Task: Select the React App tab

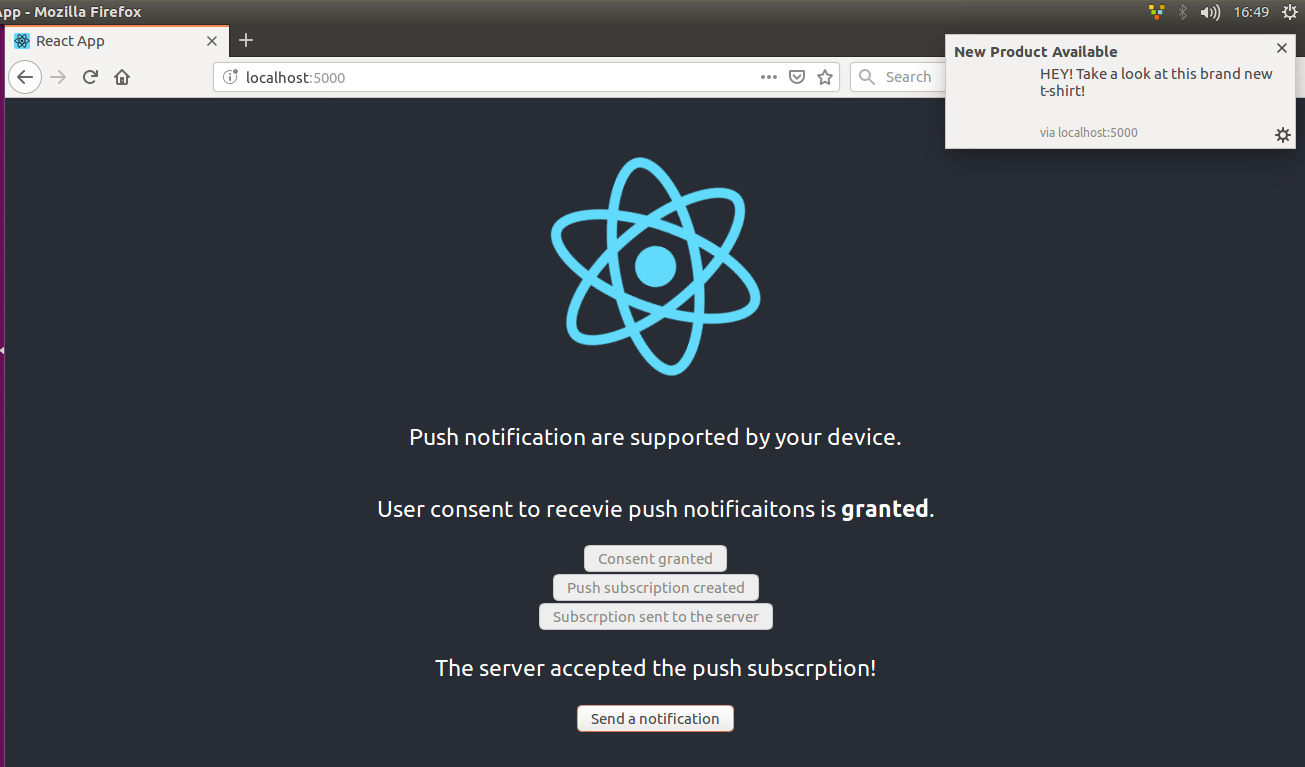Action: [x=117, y=41]
